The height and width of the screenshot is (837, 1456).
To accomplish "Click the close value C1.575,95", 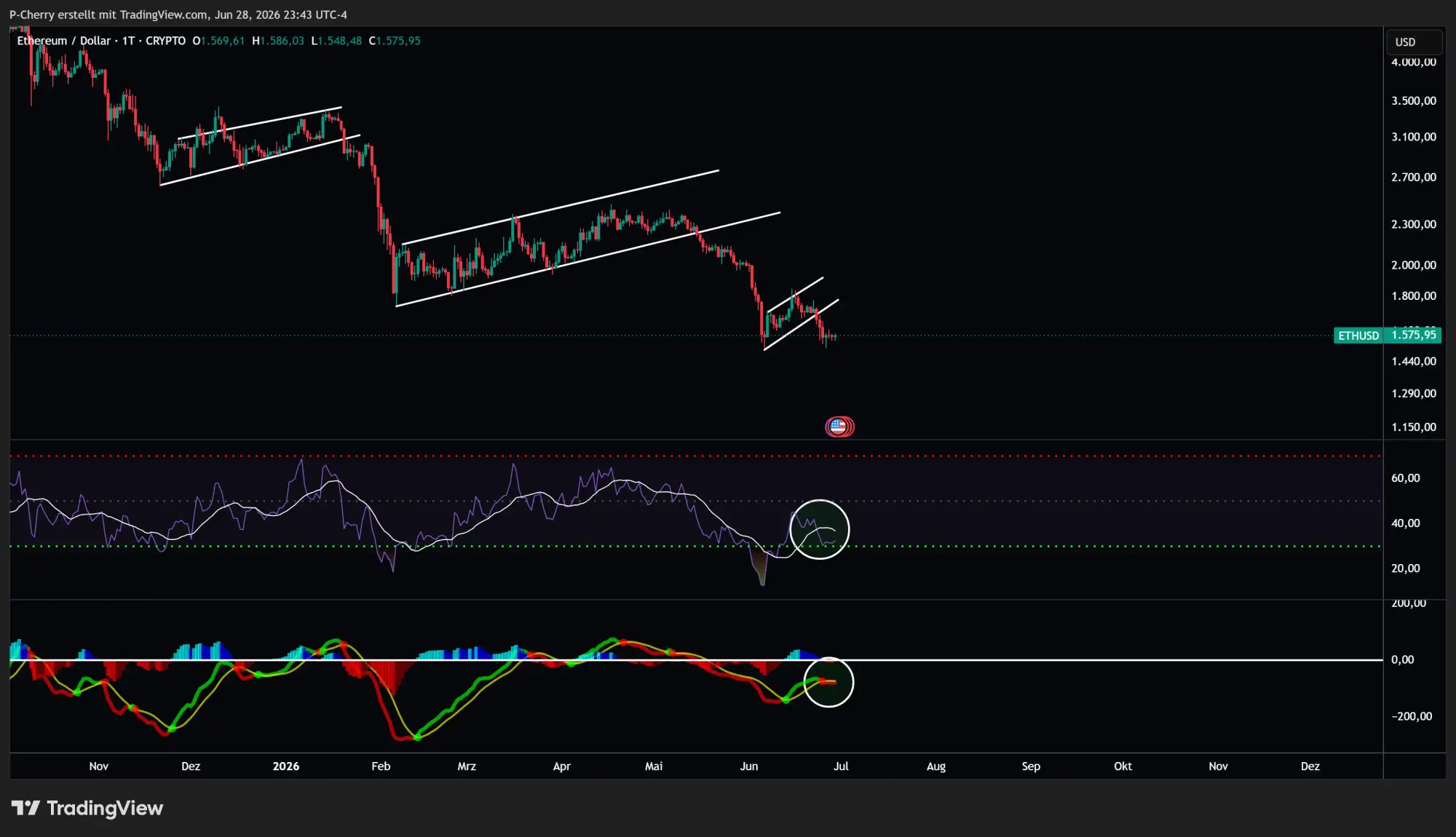I will point(395,41).
